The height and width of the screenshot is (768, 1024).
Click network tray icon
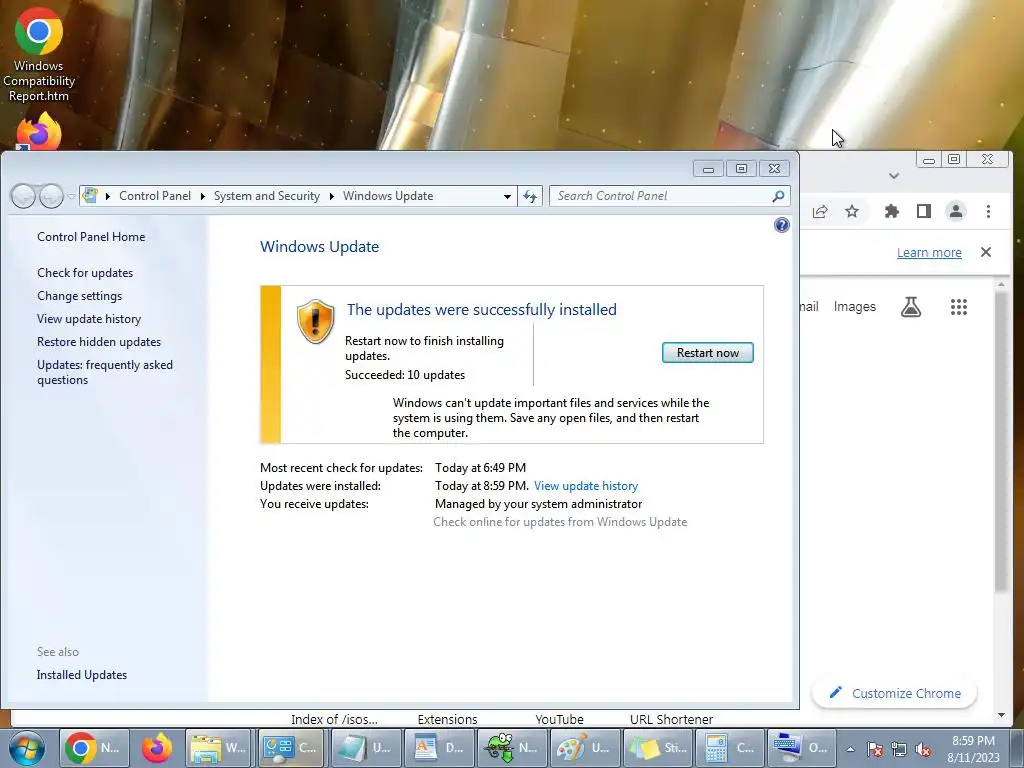pos(899,750)
